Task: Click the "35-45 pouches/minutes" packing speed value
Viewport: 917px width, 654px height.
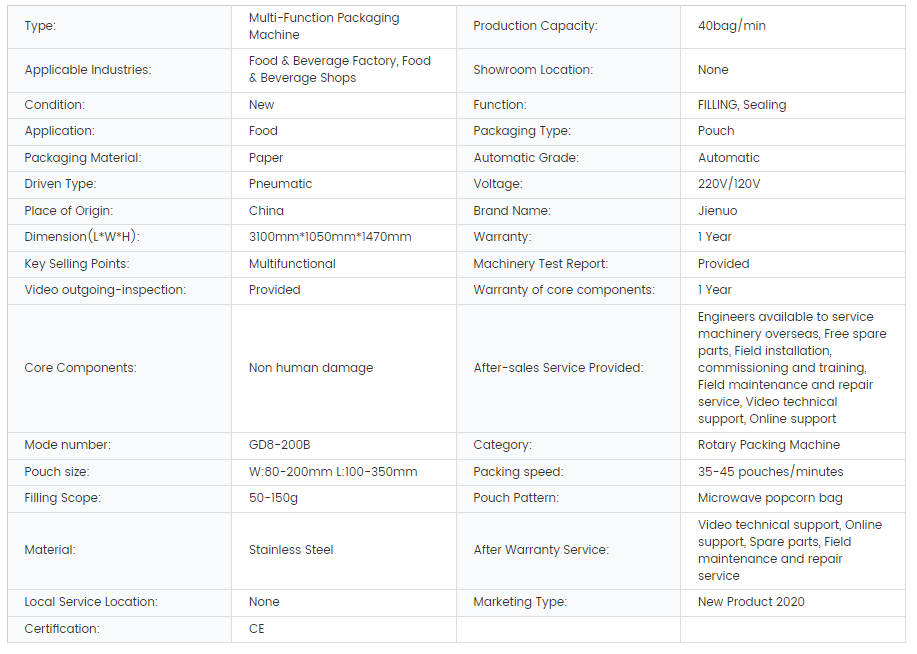Action: click(x=770, y=472)
